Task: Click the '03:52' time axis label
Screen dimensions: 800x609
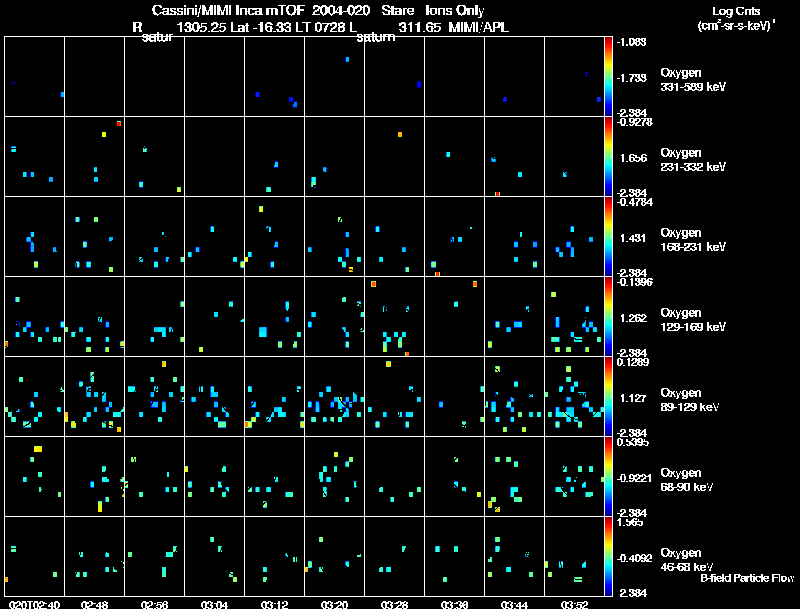Action: tap(574, 604)
